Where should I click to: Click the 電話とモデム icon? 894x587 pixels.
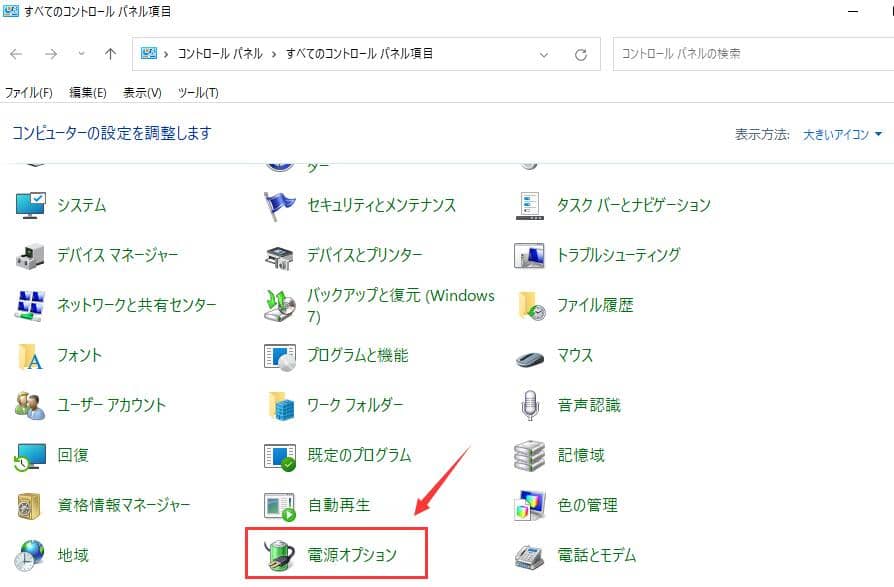point(529,555)
